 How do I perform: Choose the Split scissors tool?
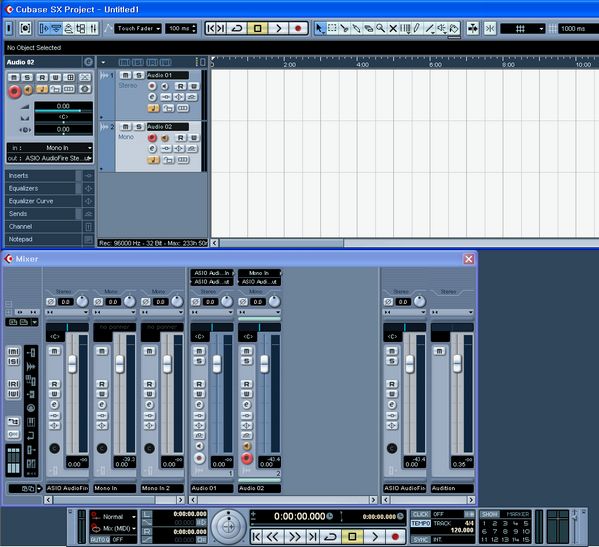pos(344,29)
